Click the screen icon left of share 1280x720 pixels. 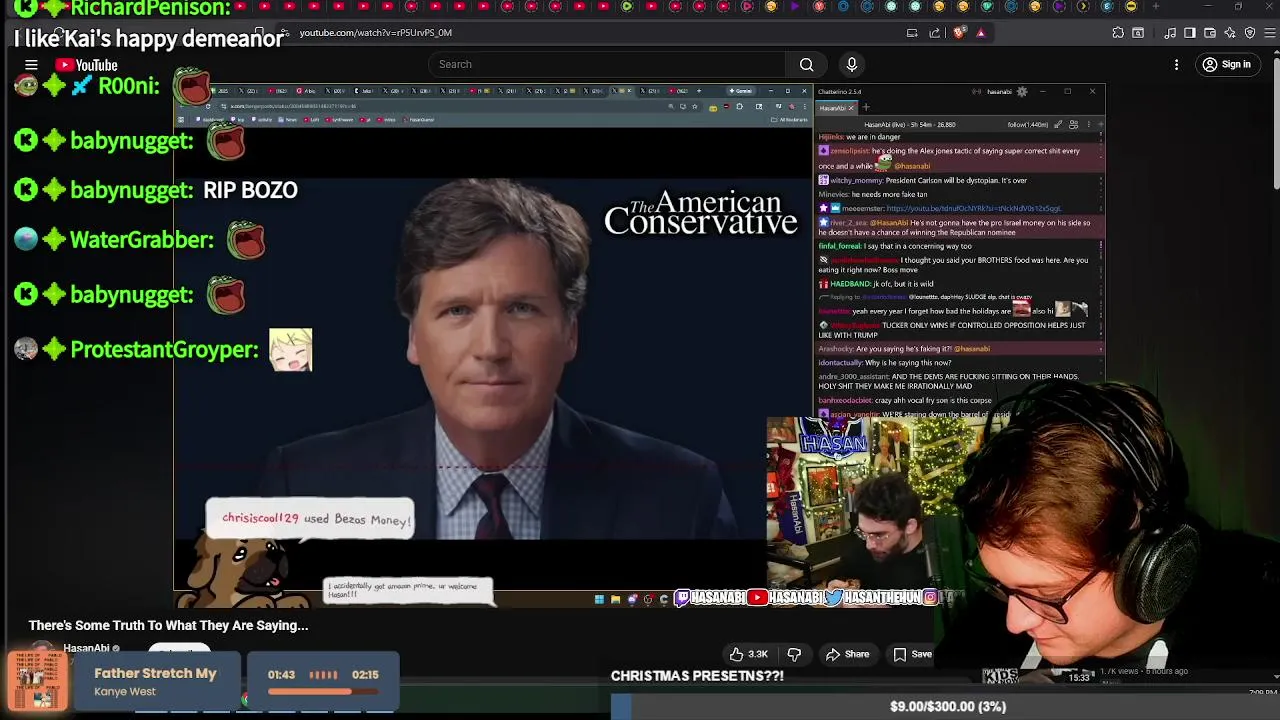[912, 33]
